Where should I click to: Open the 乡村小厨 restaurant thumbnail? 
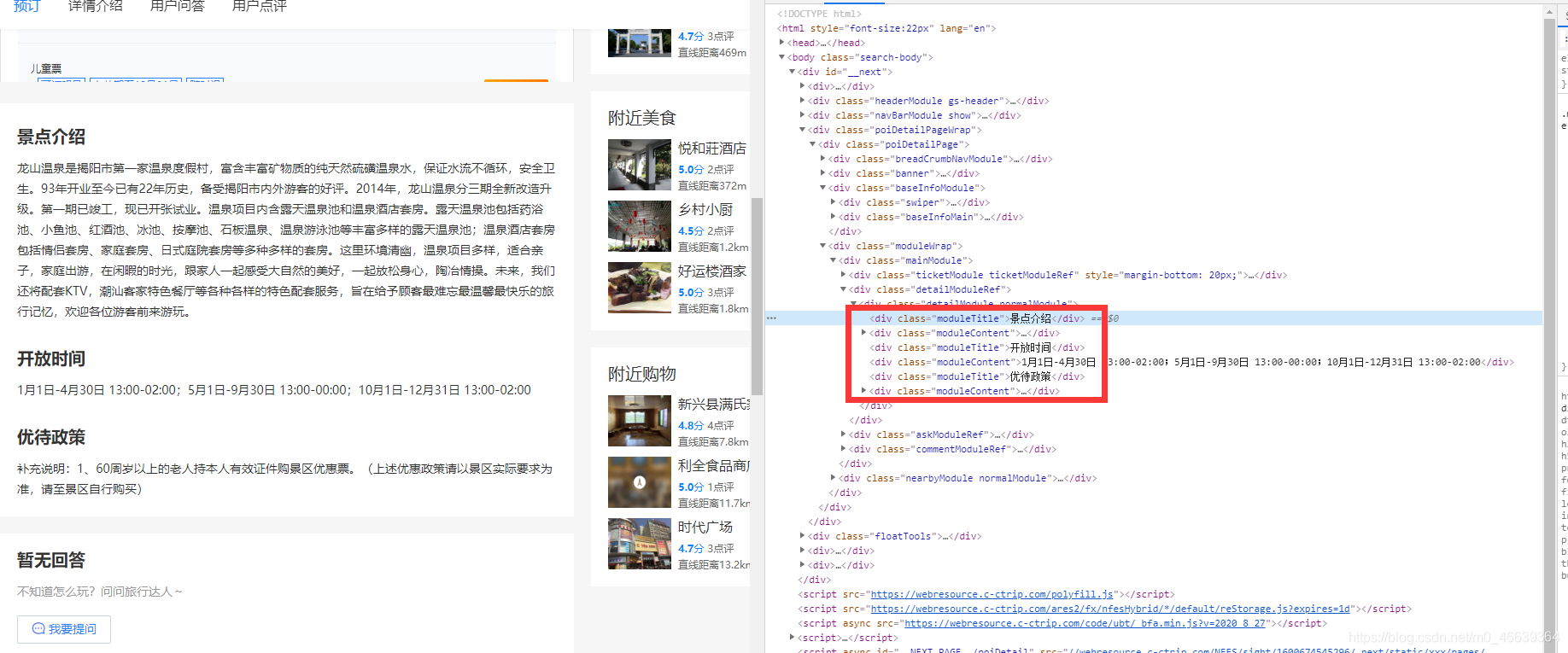pyautogui.click(x=640, y=226)
